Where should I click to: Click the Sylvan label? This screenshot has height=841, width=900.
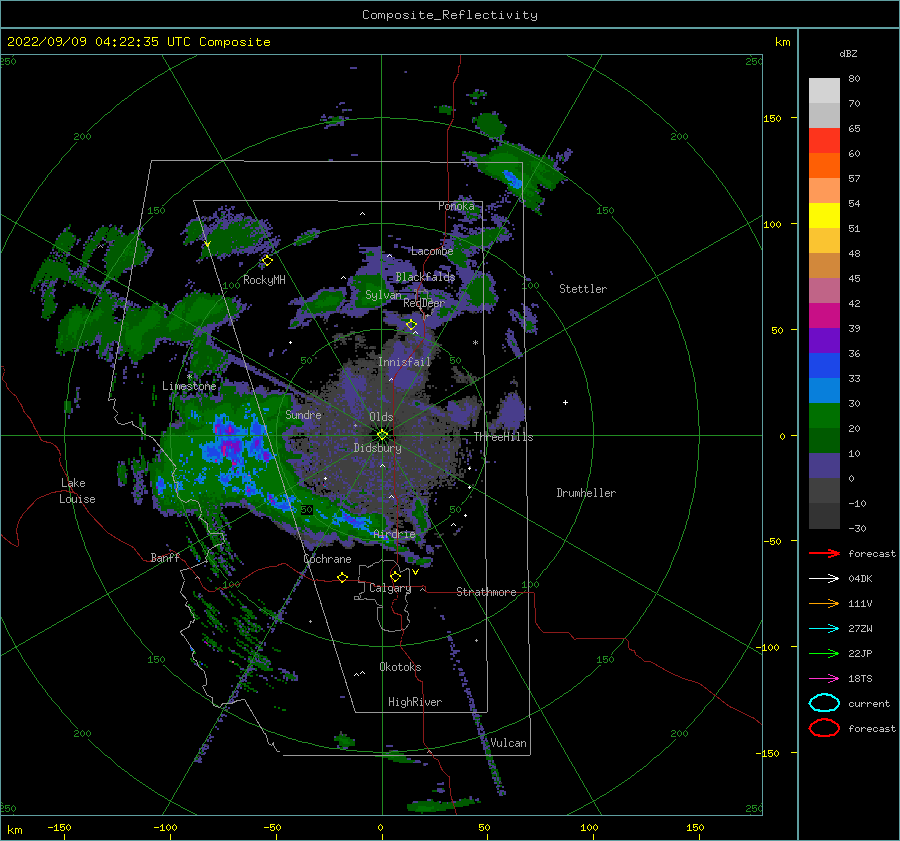[x=383, y=295]
